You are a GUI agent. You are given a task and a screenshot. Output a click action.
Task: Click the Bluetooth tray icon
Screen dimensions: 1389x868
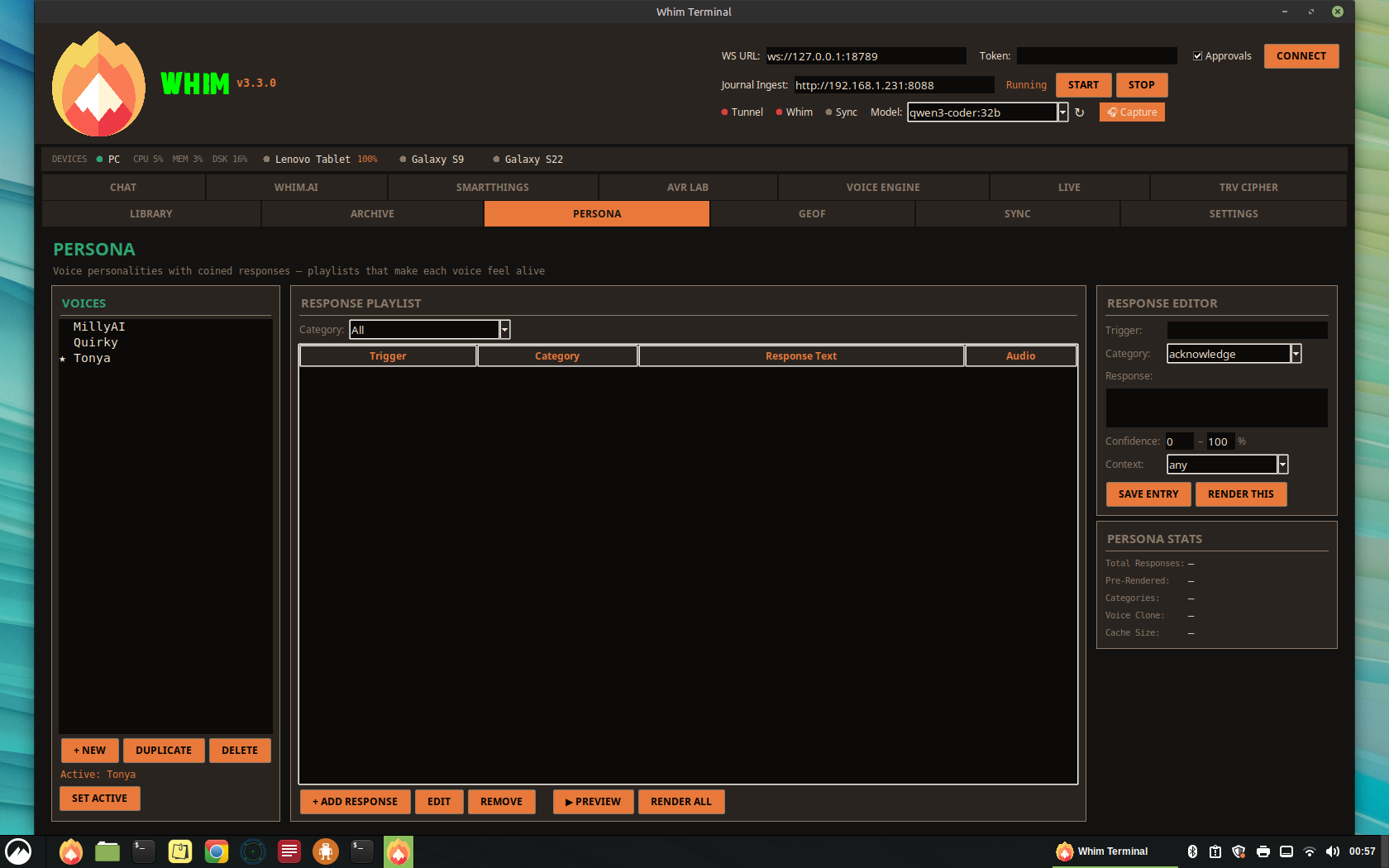pyautogui.click(x=1192, y=851)
